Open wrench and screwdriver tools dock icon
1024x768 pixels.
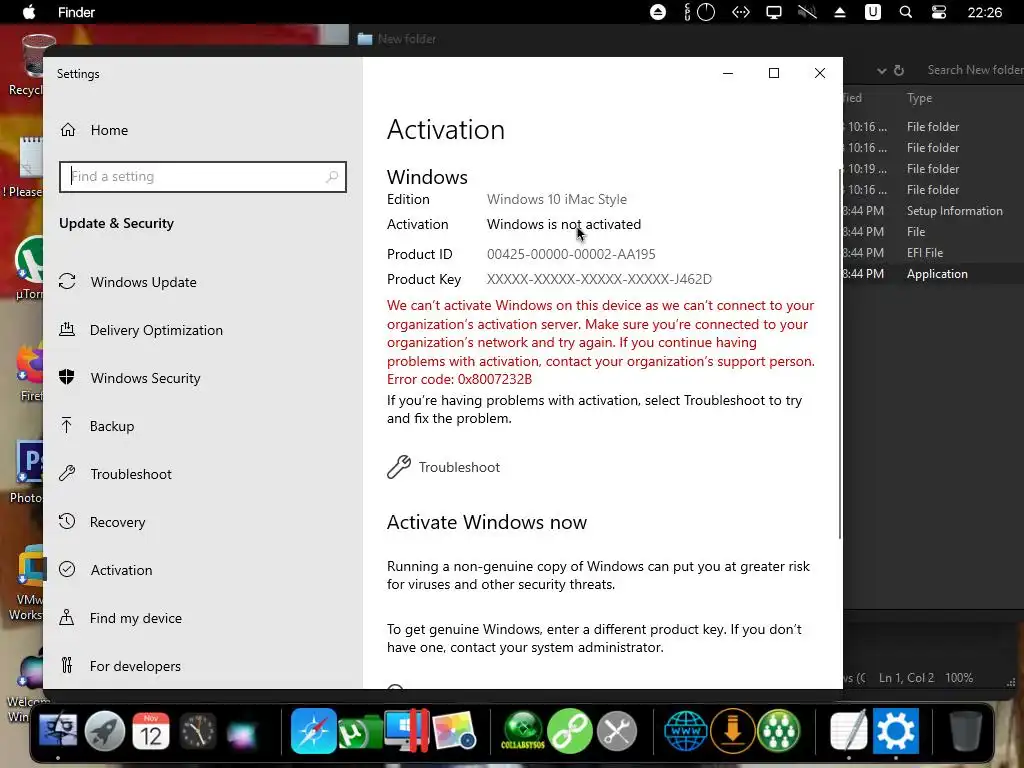pyautogui.click(x=616, y=730)
